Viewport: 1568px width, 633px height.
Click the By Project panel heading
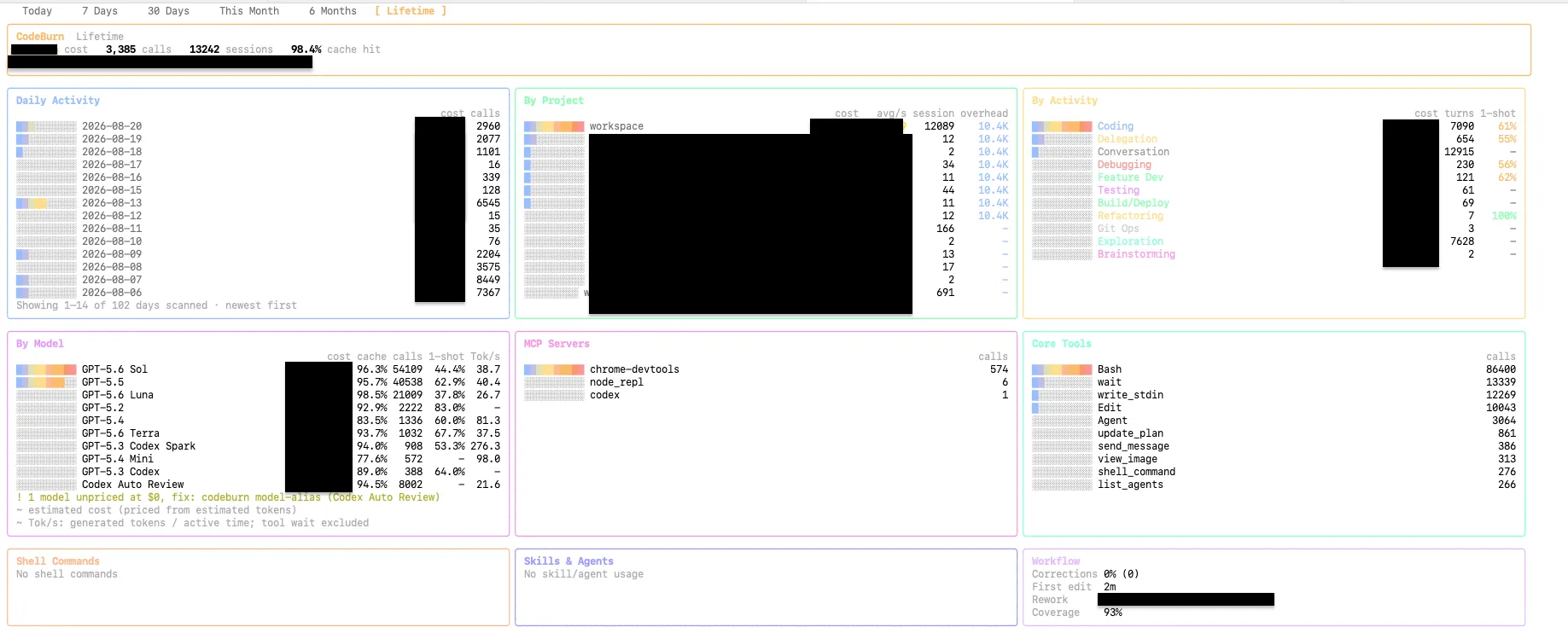(x=554, y=101)
